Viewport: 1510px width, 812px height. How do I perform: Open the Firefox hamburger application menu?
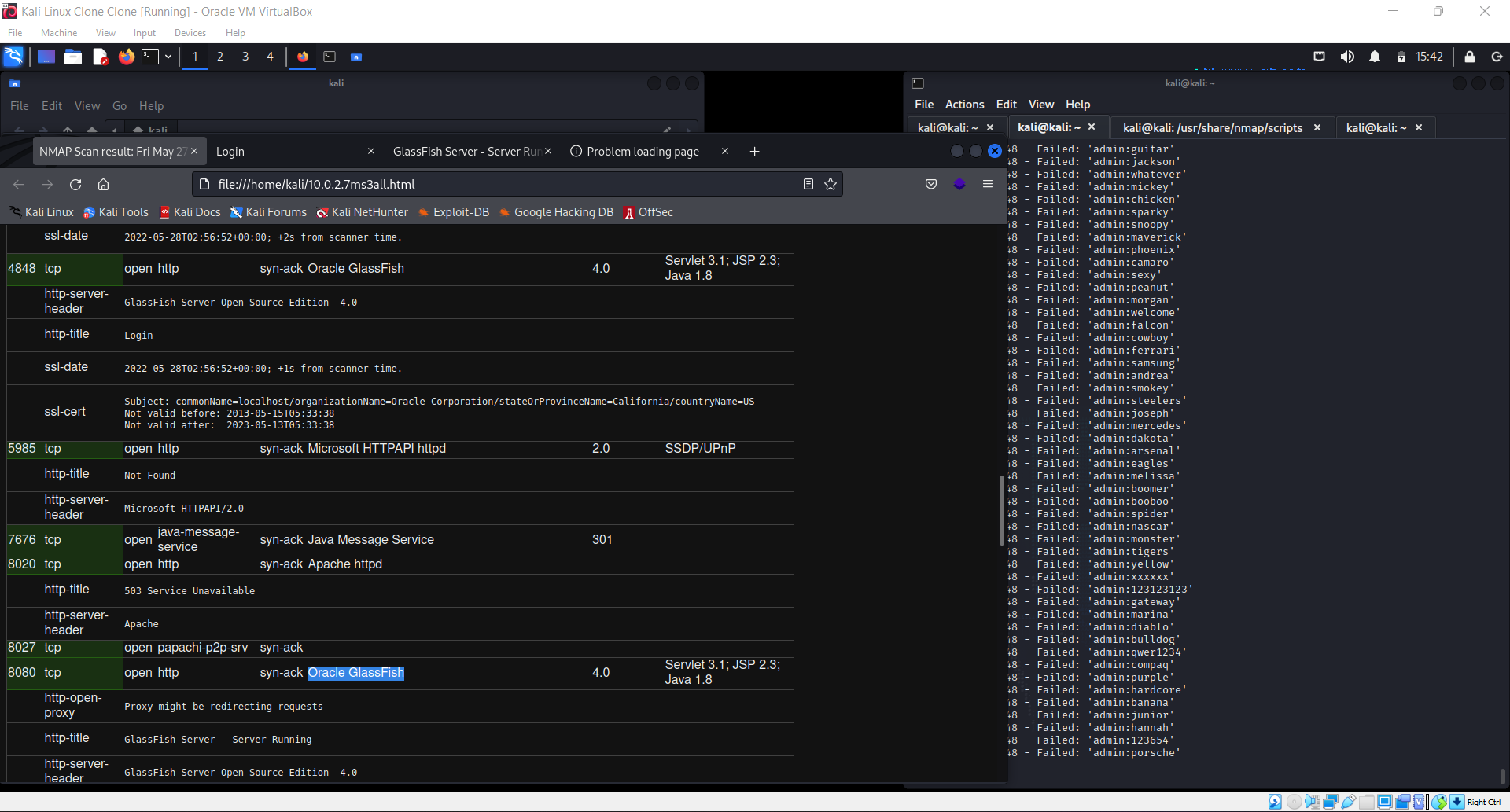point(988,183)
